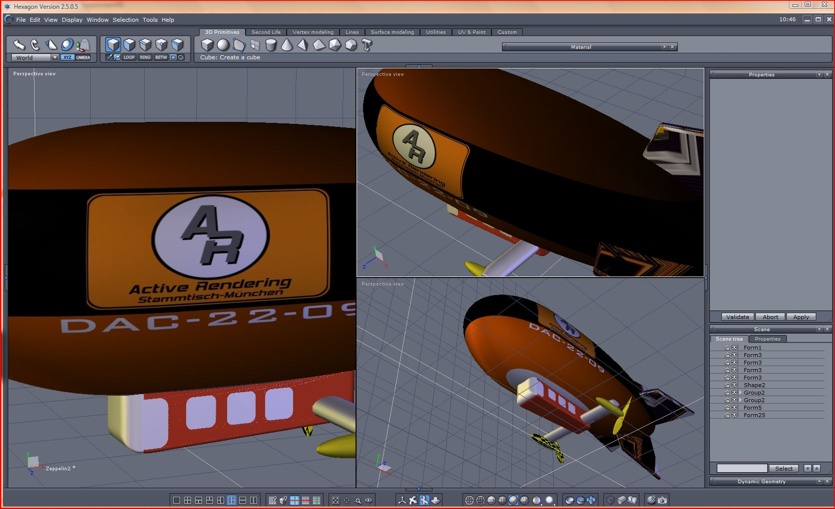Viewport: 835px width, 509px height.
Task: Create a cone primitive
Action: coord(286,45)
